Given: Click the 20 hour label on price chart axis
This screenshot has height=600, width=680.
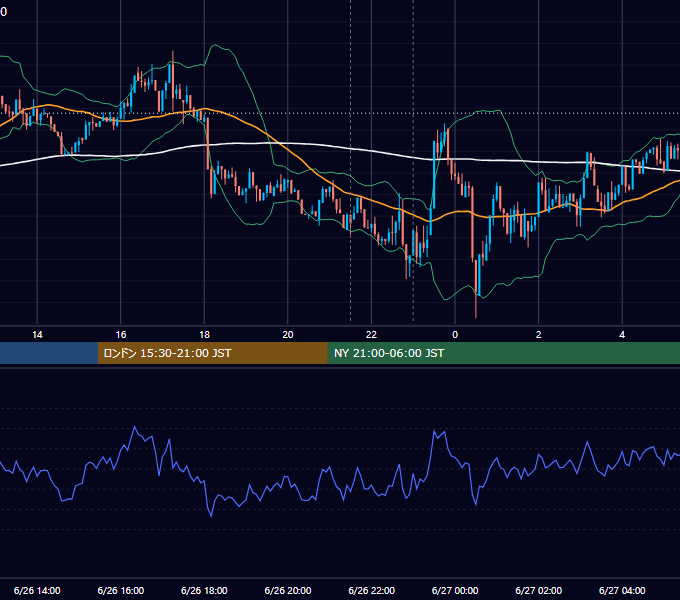Looking at the screenshot, I should point(288,335).
